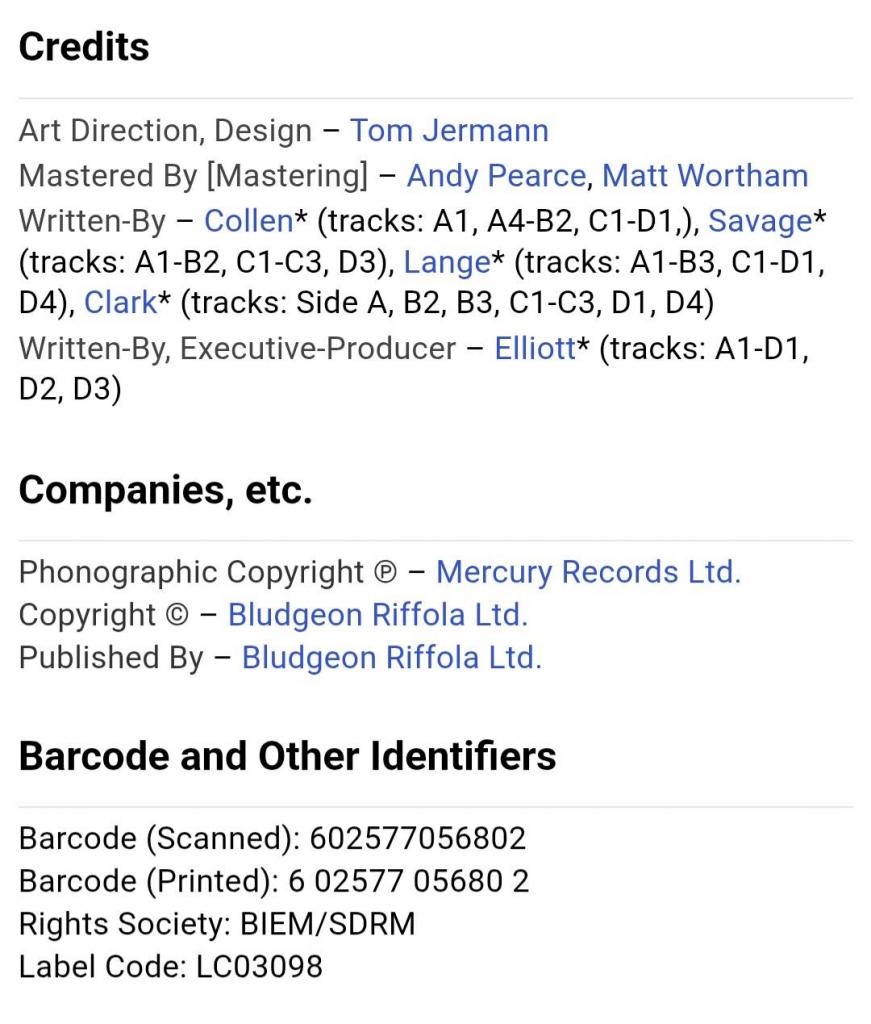This screenshot has width=871, height=1024.
Task: Open the Lange writer link
Action: (447, 262)
